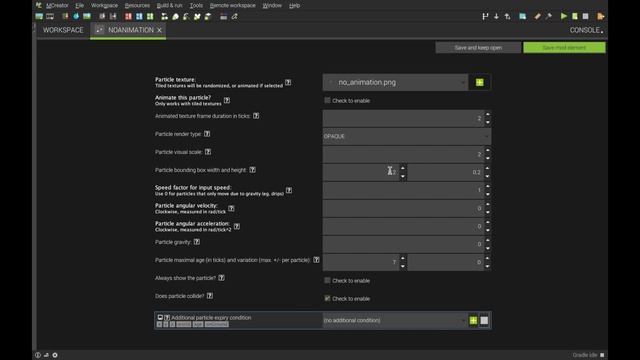Viewport: 640px width, 360px height.
Task: Enable the Always show the particle checkbox
Action: tap(327, 280)
